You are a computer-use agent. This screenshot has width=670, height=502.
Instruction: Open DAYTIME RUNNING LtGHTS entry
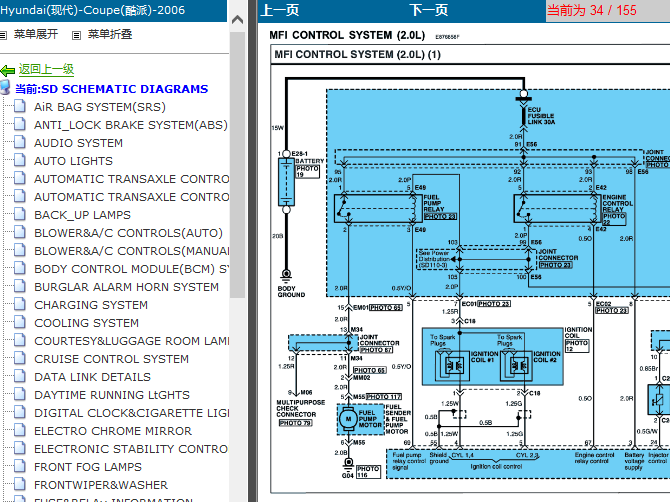(x=112, y=395)
